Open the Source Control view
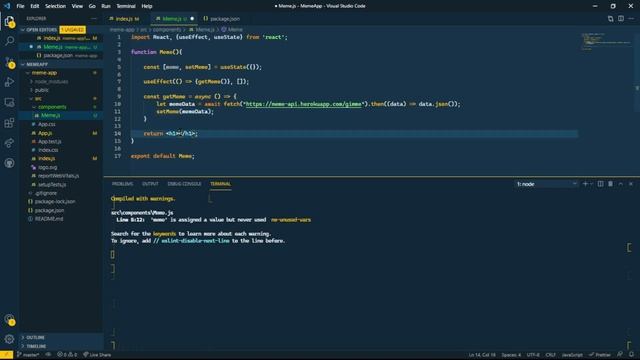 pyautogui.click(x=9, y=62)
